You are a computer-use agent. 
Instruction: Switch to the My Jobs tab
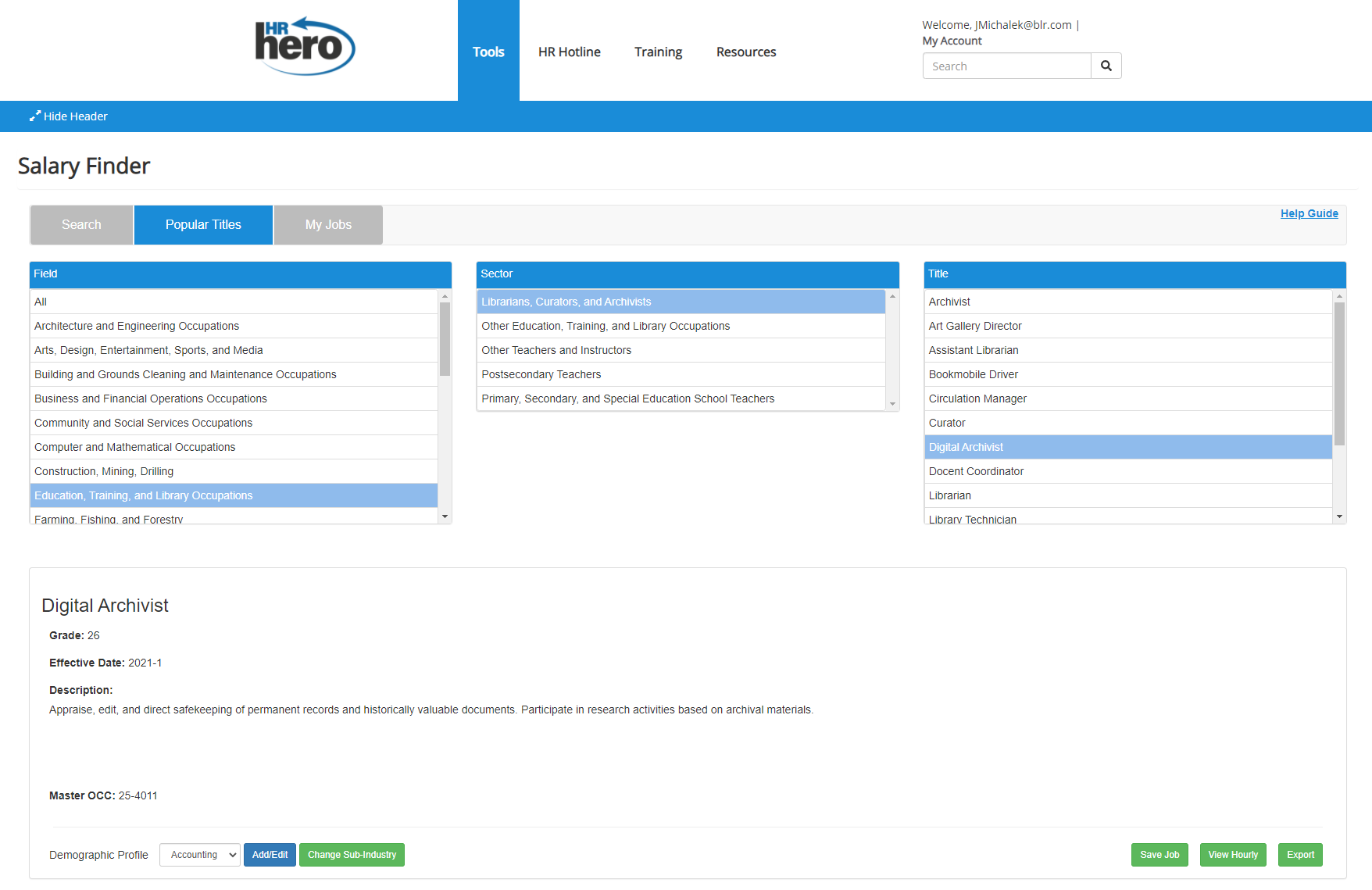click(x=327, y=224)
